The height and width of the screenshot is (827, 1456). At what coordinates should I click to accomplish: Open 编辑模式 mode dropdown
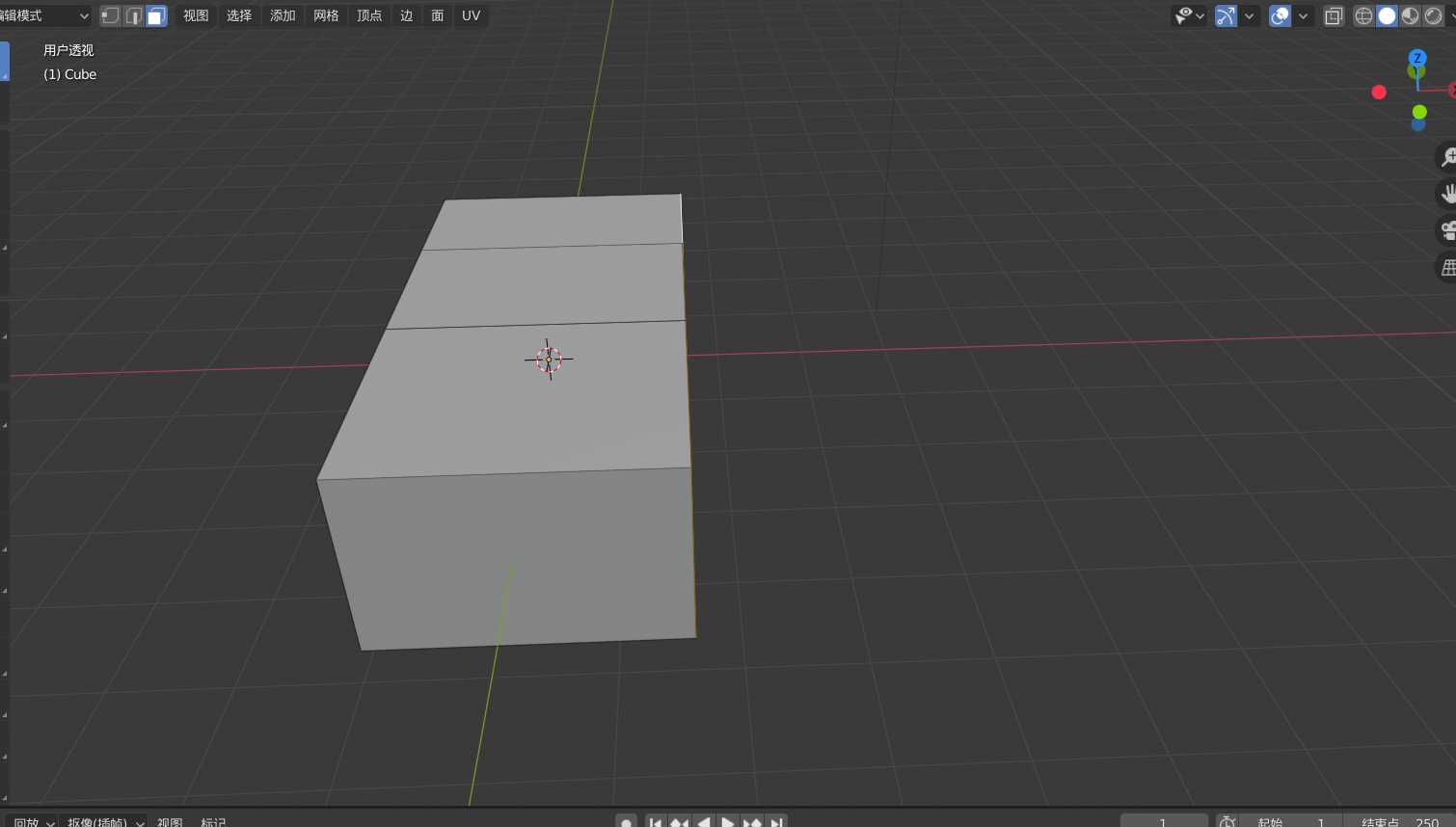tap(44, 15)
